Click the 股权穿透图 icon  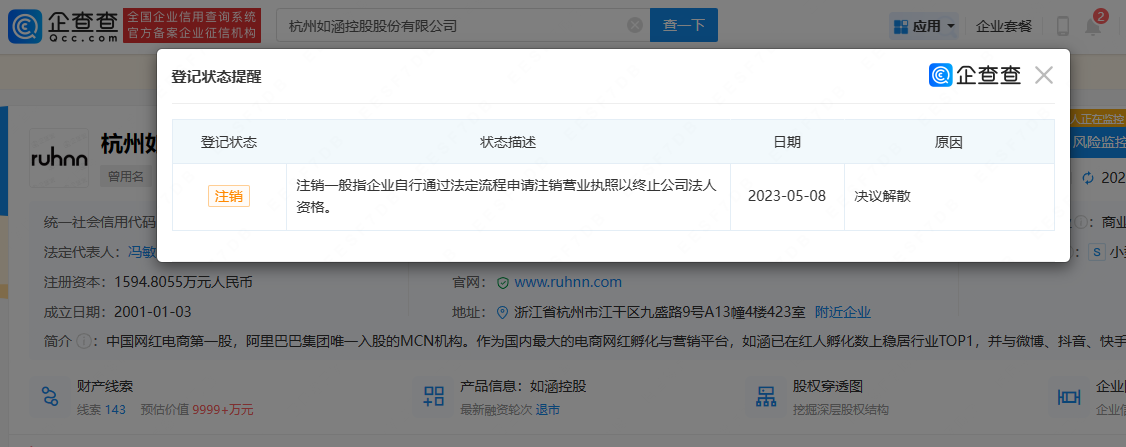pyautogui.click(x=767, y=396)
